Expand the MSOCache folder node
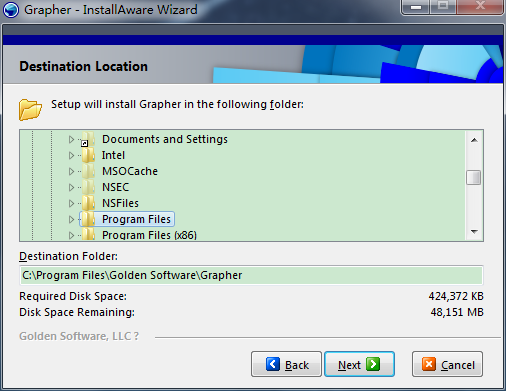This screenshot has height=391, width=506. [x=71, y=171]
